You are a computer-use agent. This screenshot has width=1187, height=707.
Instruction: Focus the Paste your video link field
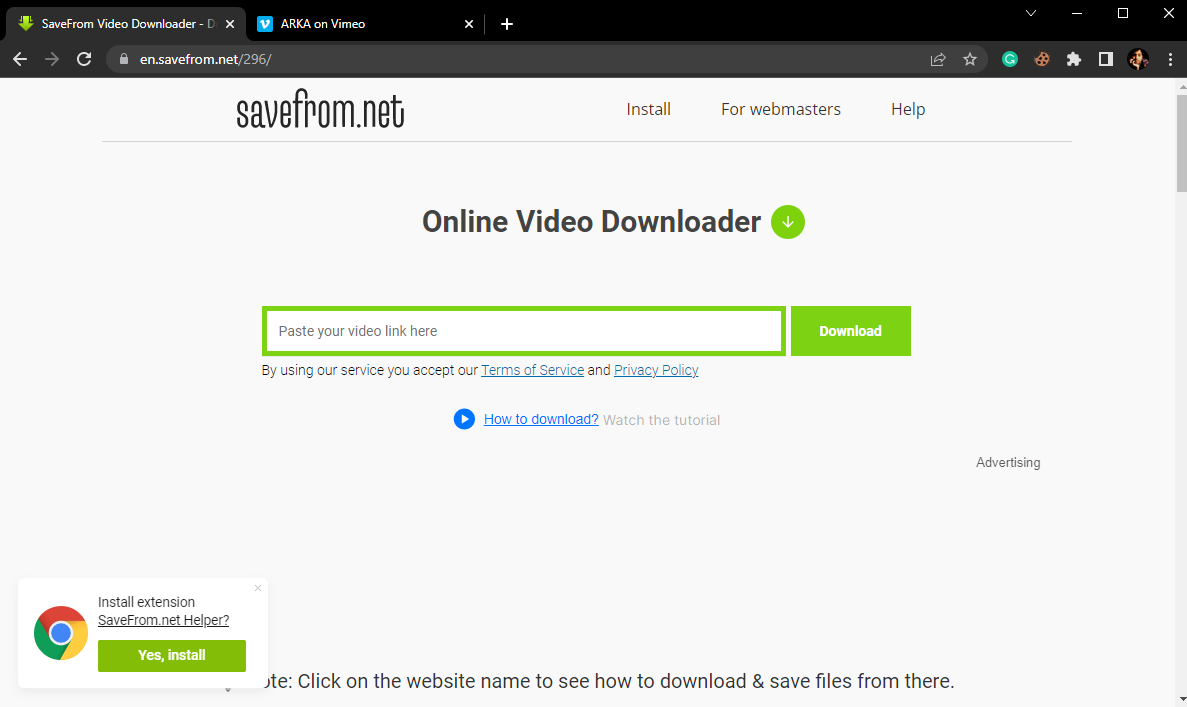click(x=524, y=331)
